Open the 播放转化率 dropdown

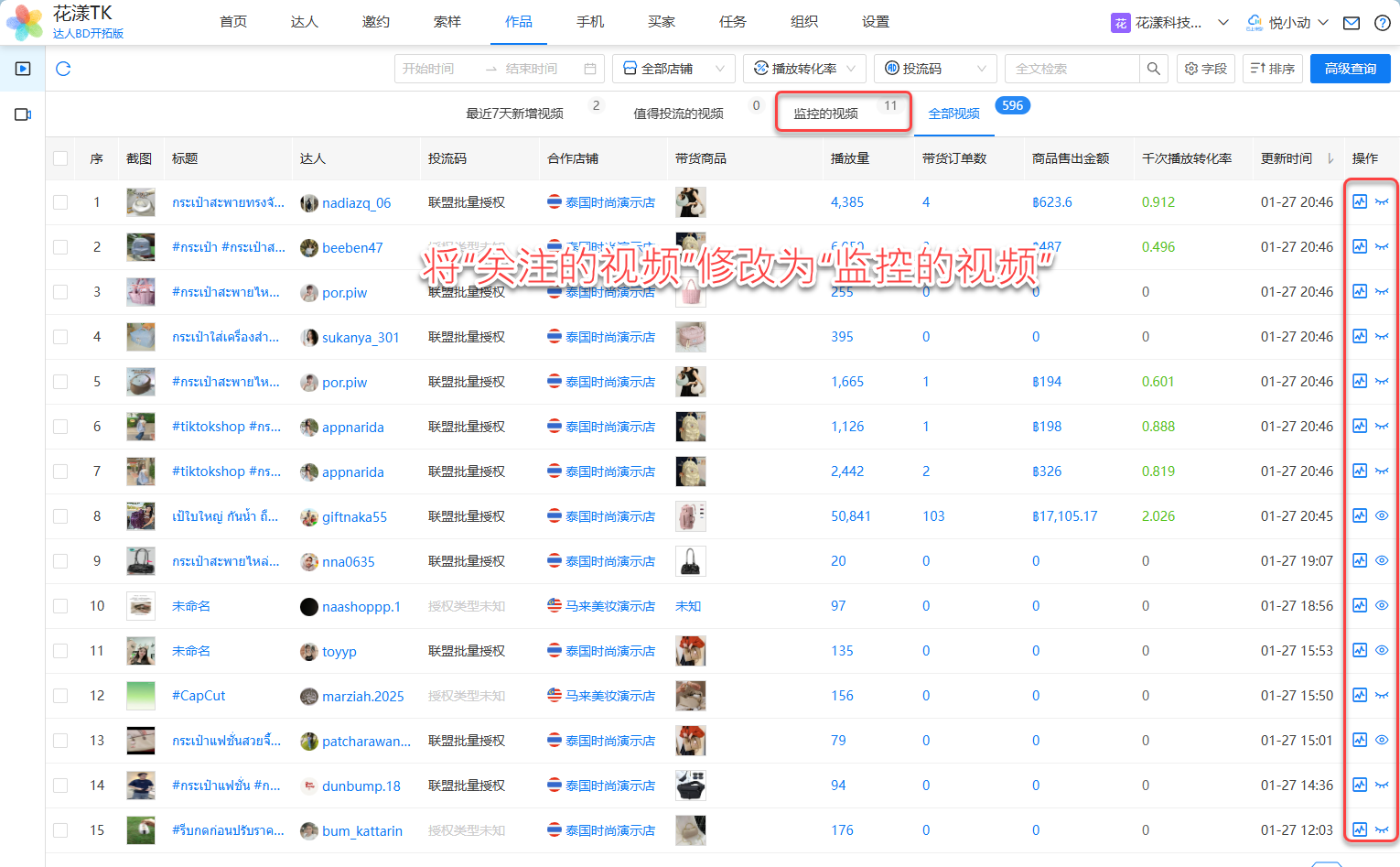[804, 69]
